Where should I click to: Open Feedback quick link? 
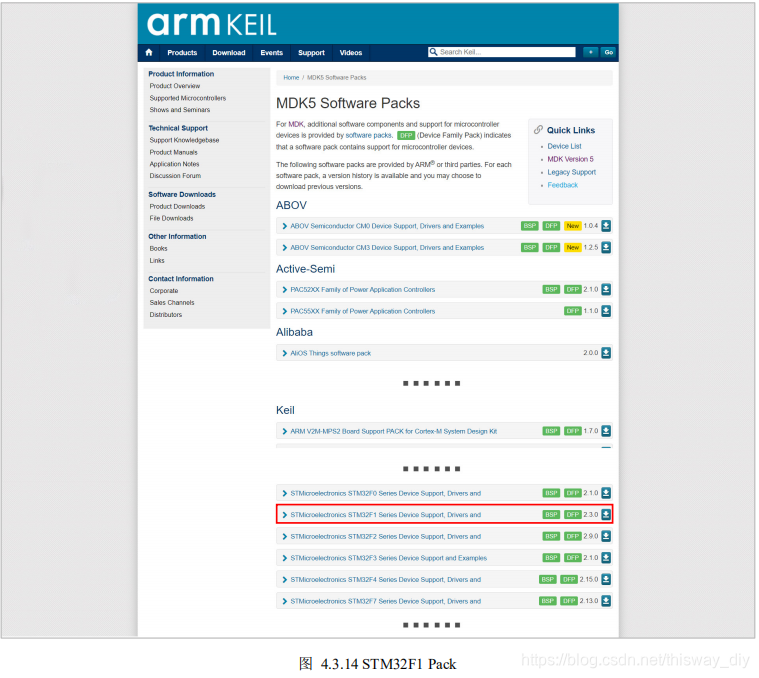[562, 185]
